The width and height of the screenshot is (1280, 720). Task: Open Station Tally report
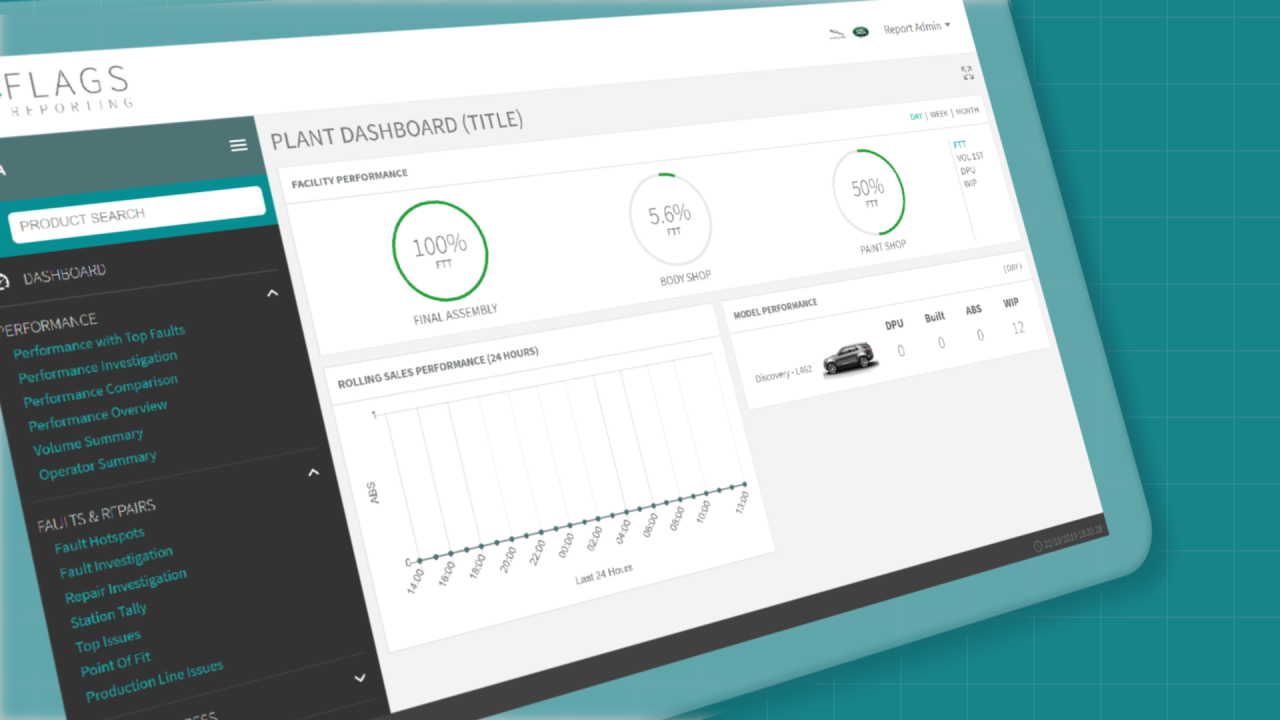[x=108, y=615]
